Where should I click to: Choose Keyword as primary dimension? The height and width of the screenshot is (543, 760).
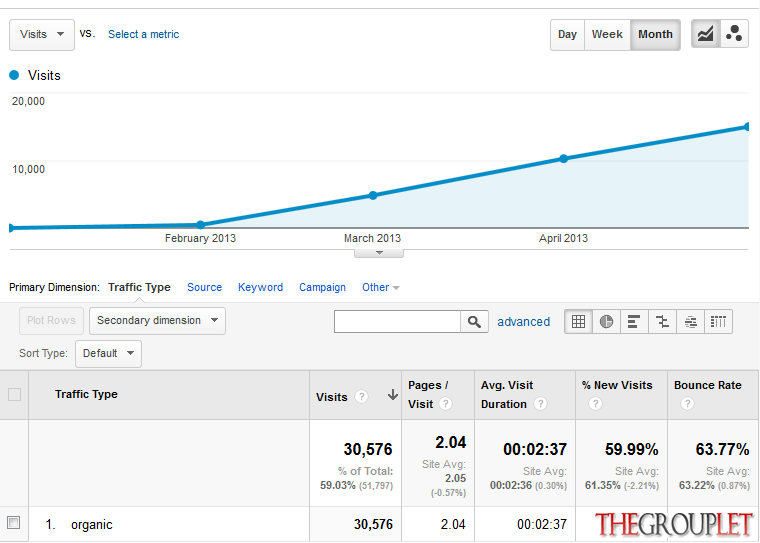coord(260,287)
